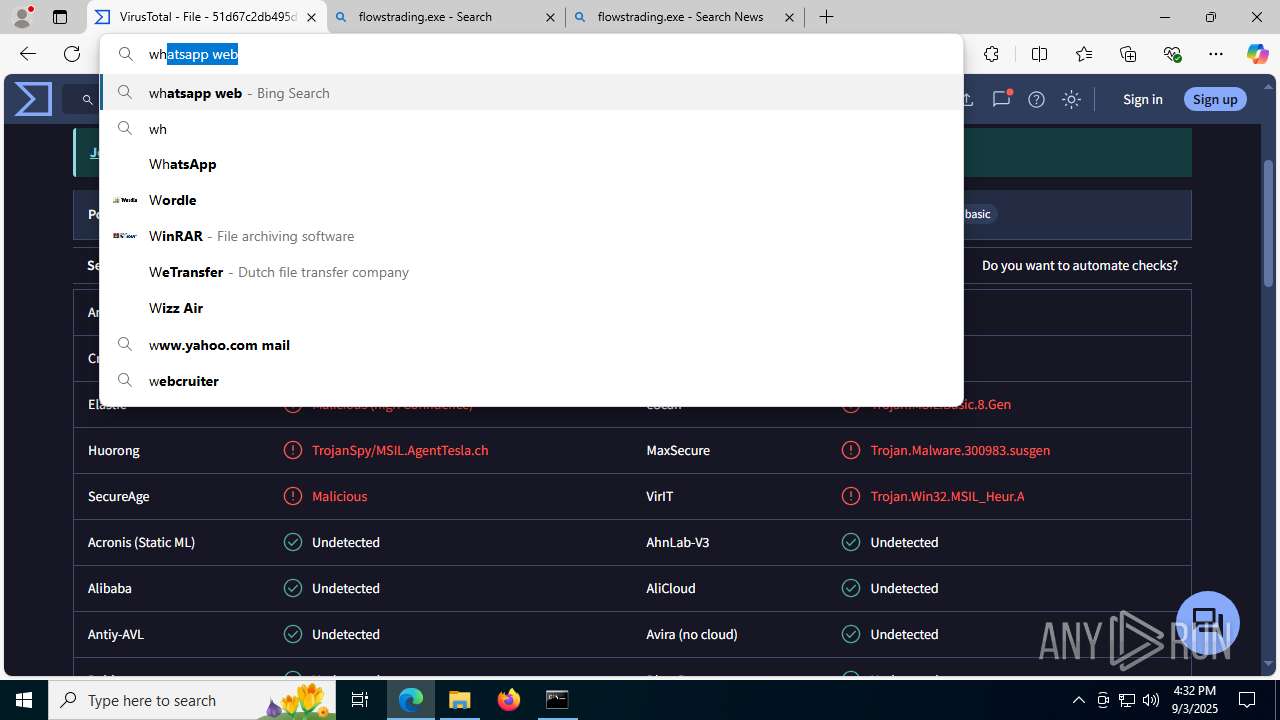This screenshot has height=720, width=1280.
Task: Choose WinRAR file archiving software suggestion
Action: [531, 236]
